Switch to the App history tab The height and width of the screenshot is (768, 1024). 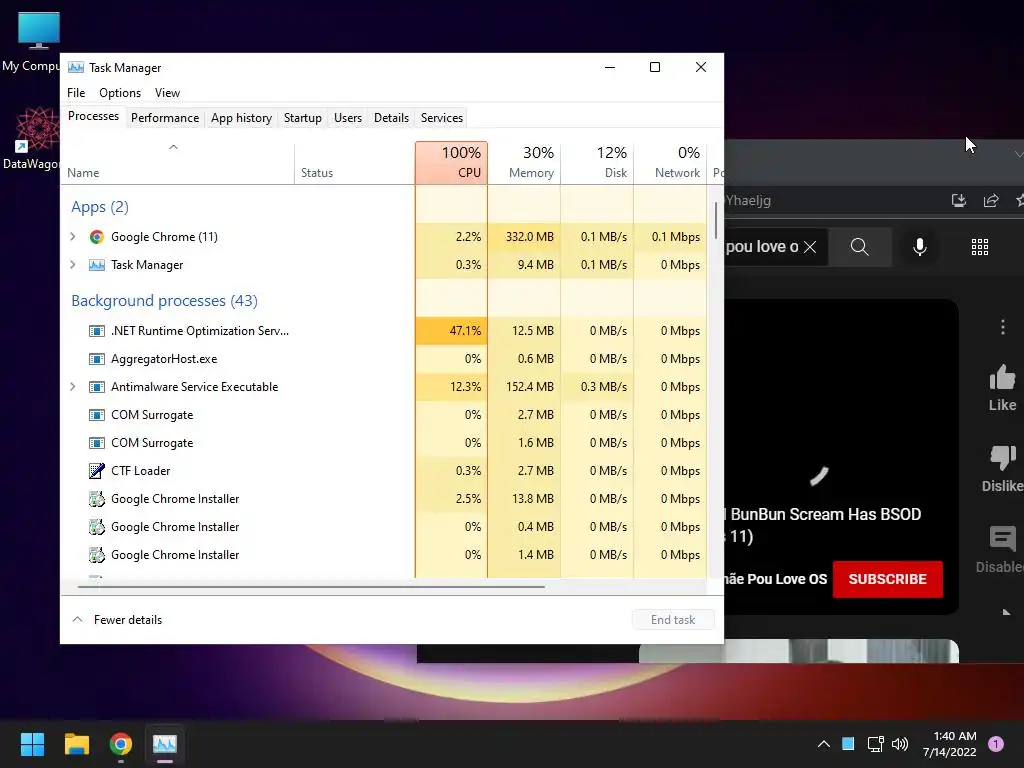click(241, 118)
